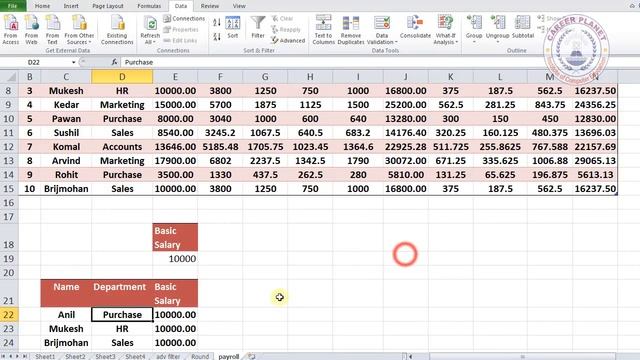The image size is (640, 360).
Task: Select column D header
Action: click(x=122, y=77)
